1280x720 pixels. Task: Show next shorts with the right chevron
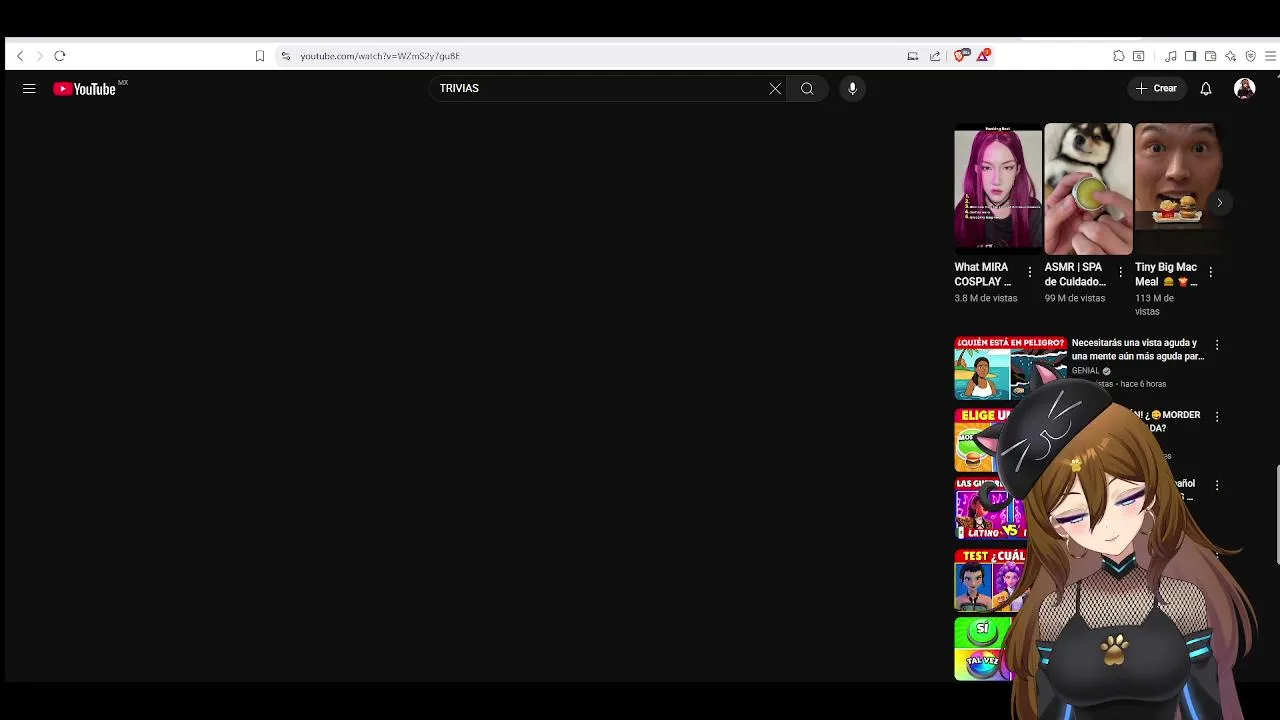coord(1219,202)
